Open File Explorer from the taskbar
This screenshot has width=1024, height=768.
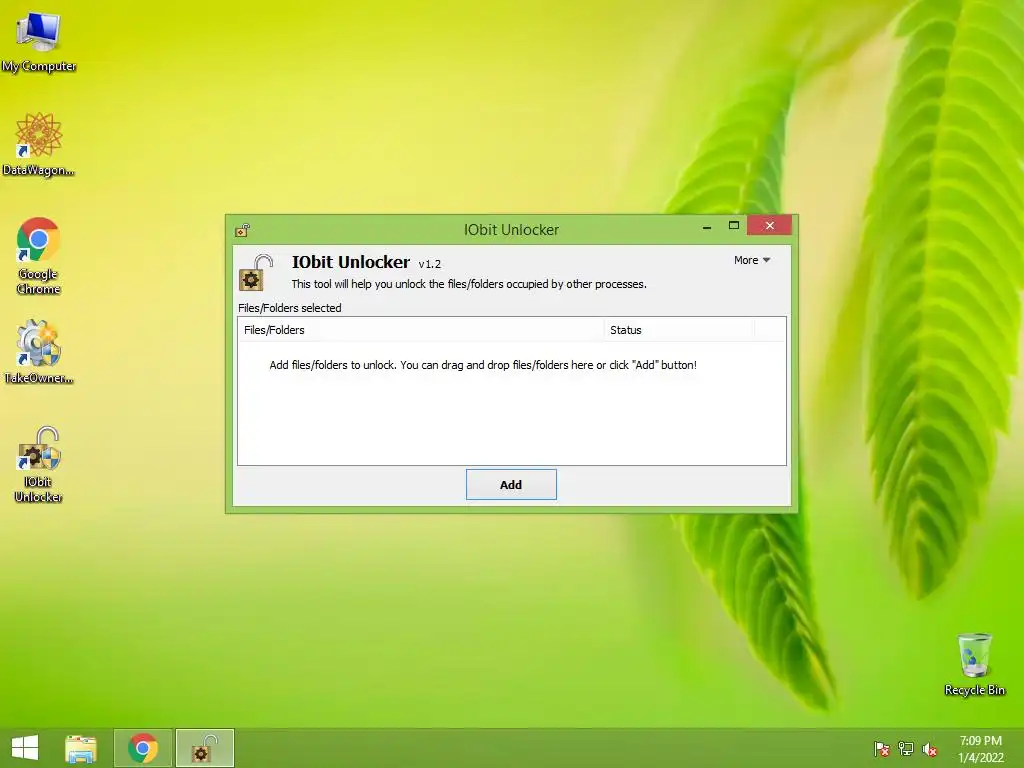coord(81,748)
